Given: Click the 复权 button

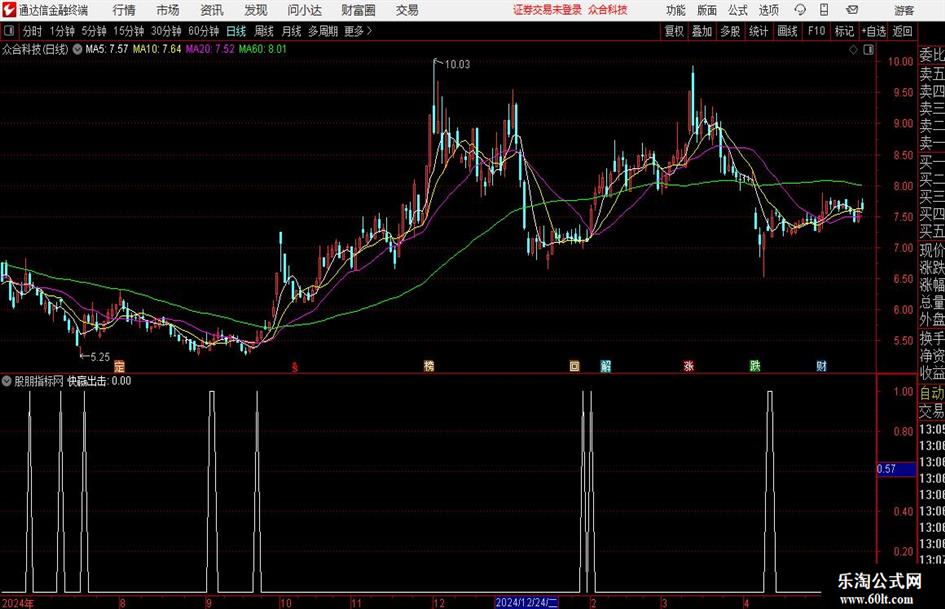Looking at the screenshot, I should pos(674,31).
